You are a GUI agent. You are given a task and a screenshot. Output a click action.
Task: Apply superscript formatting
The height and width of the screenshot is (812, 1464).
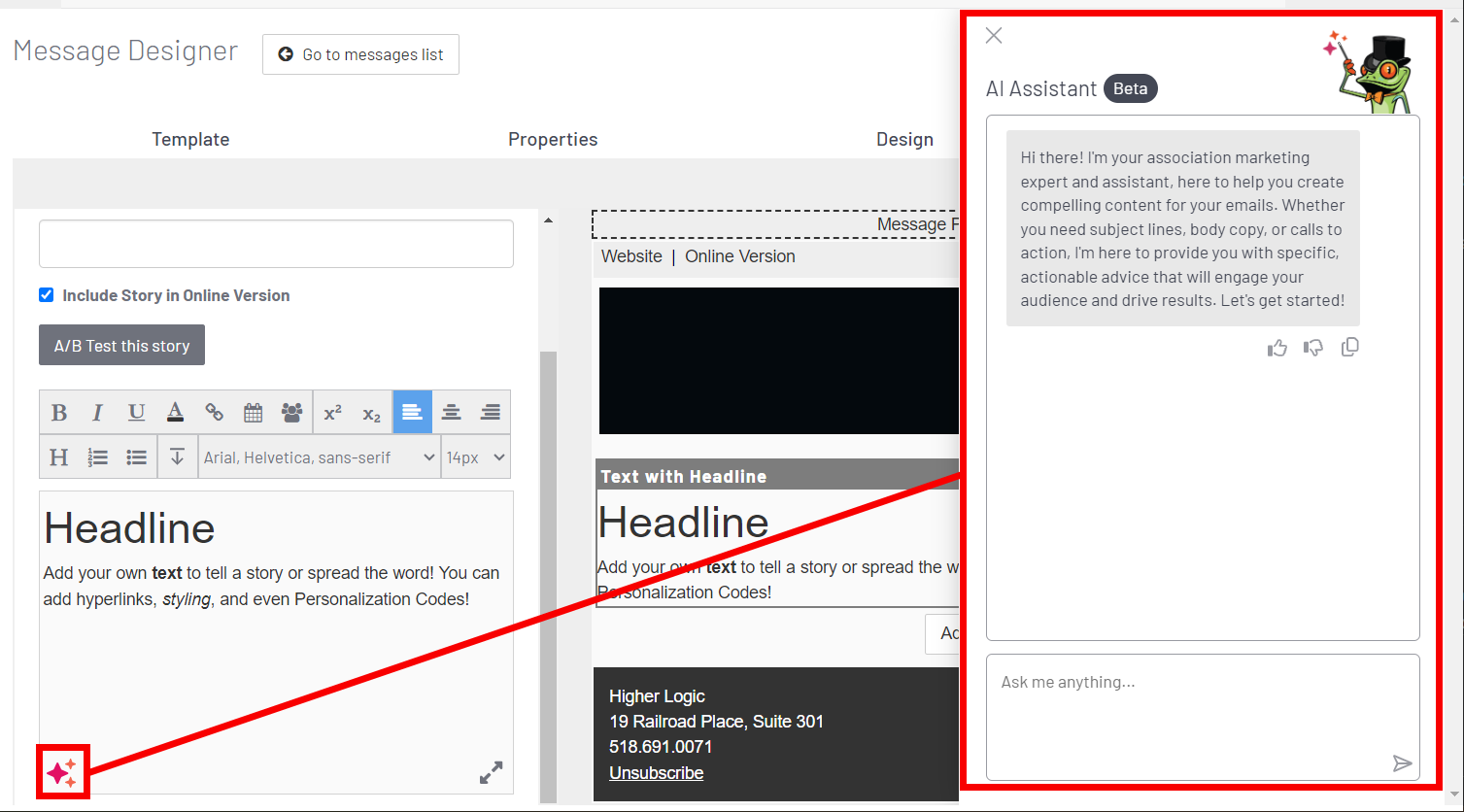tap(333, 413)
